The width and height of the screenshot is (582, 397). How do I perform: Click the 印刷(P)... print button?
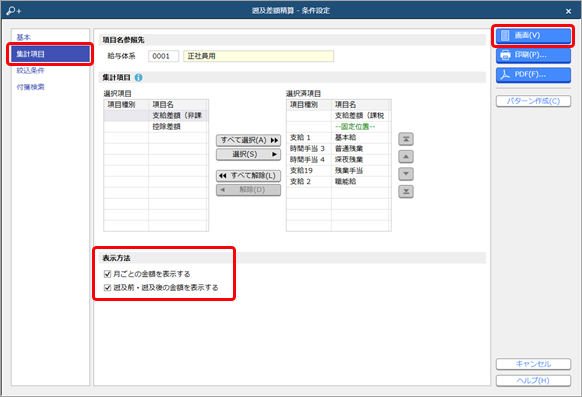[x=533, y=55]
